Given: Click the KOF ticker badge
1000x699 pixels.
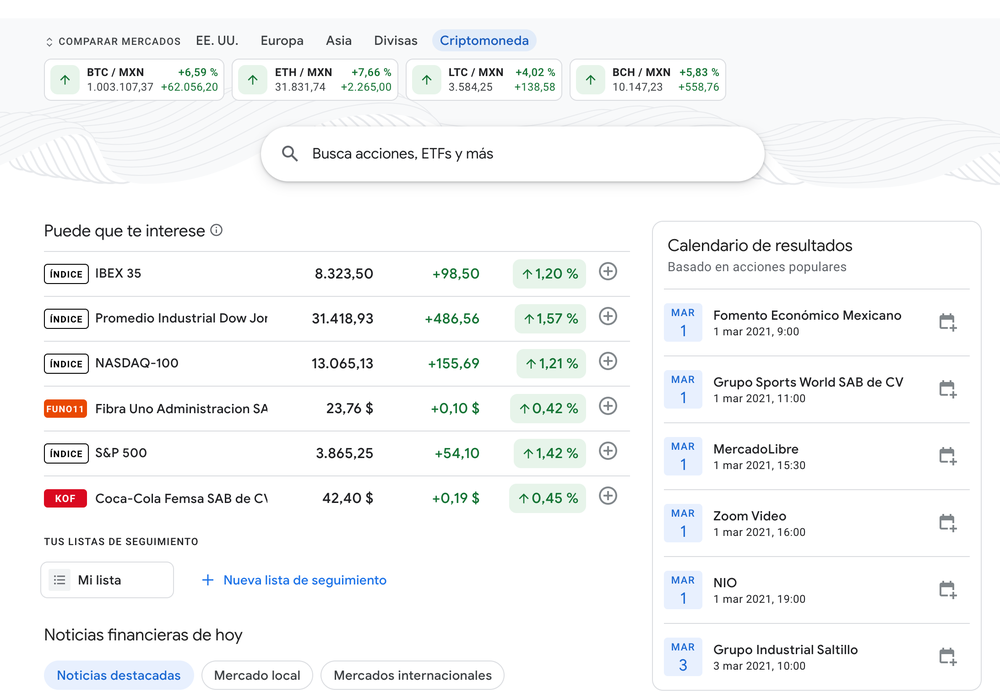Looking at the screenshot, I should pyautogui.click(x=65, y=498).
